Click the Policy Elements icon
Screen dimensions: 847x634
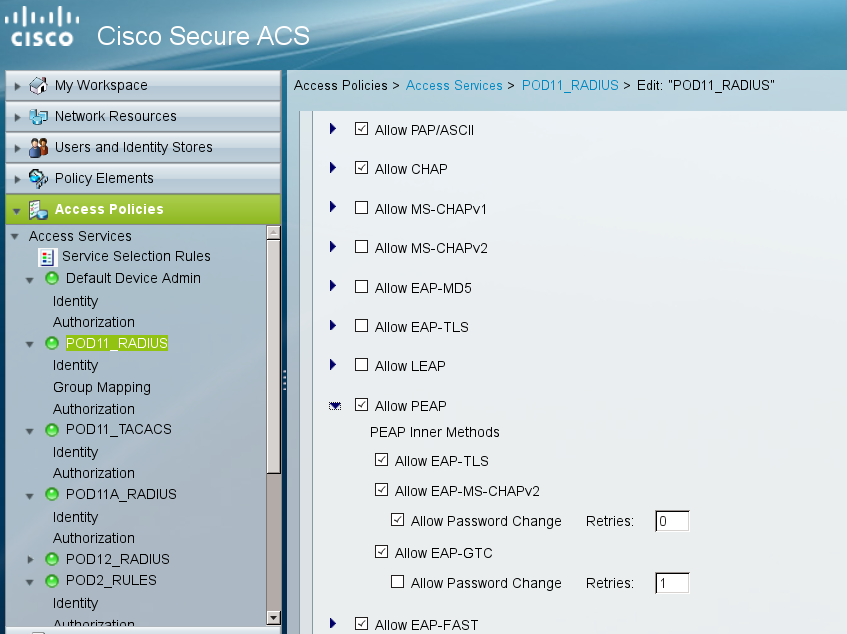pos(38,179)
